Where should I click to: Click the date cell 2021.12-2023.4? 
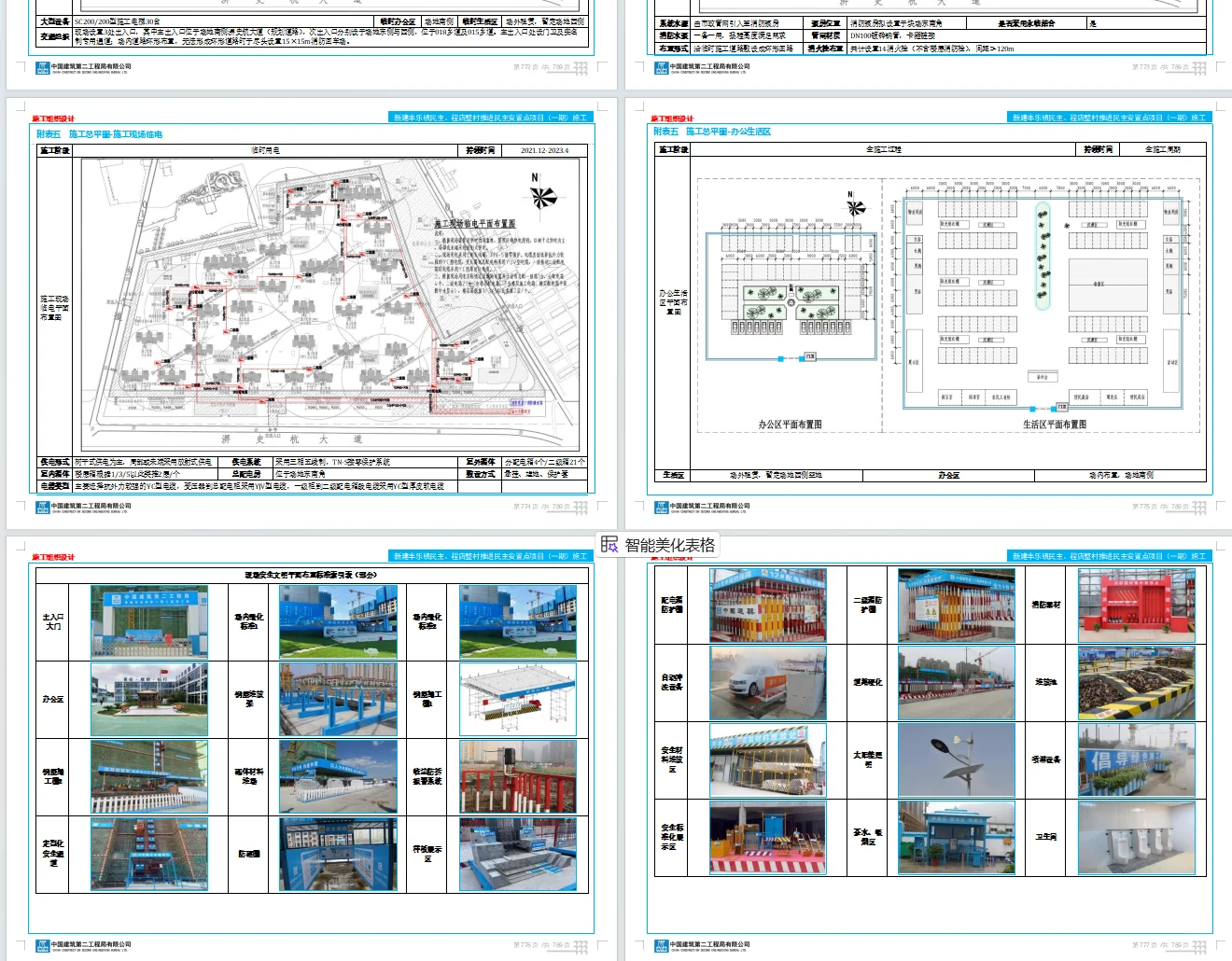click(544, 150)
